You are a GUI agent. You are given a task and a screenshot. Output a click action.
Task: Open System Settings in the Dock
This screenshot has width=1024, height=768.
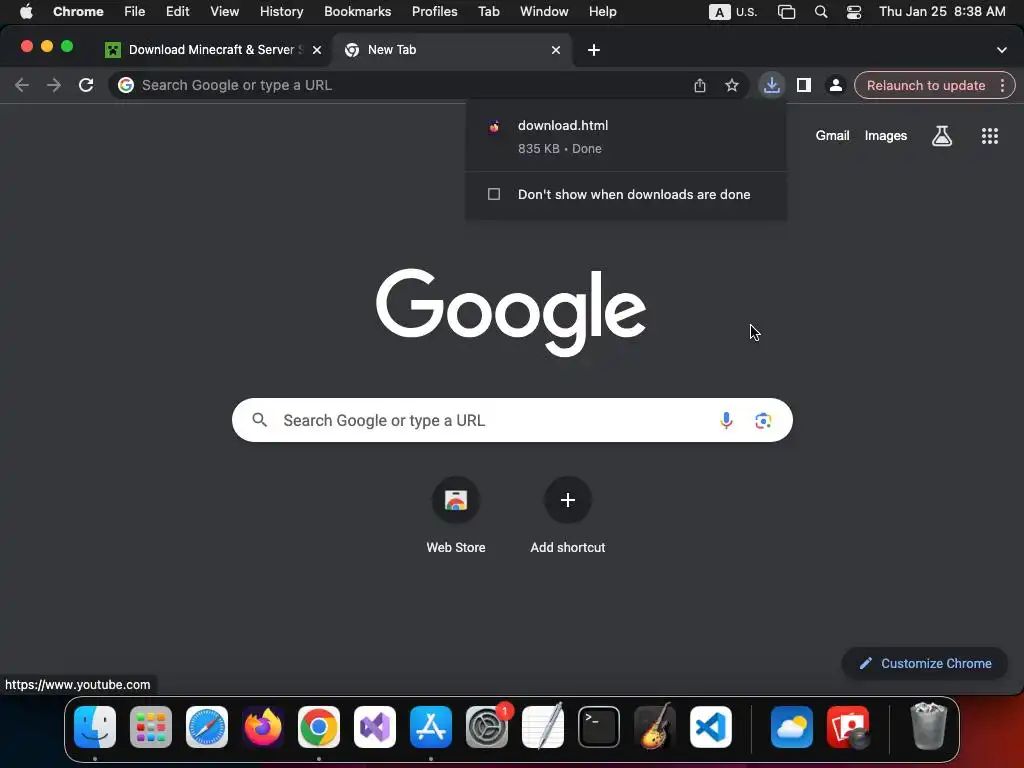coord(487,727)
